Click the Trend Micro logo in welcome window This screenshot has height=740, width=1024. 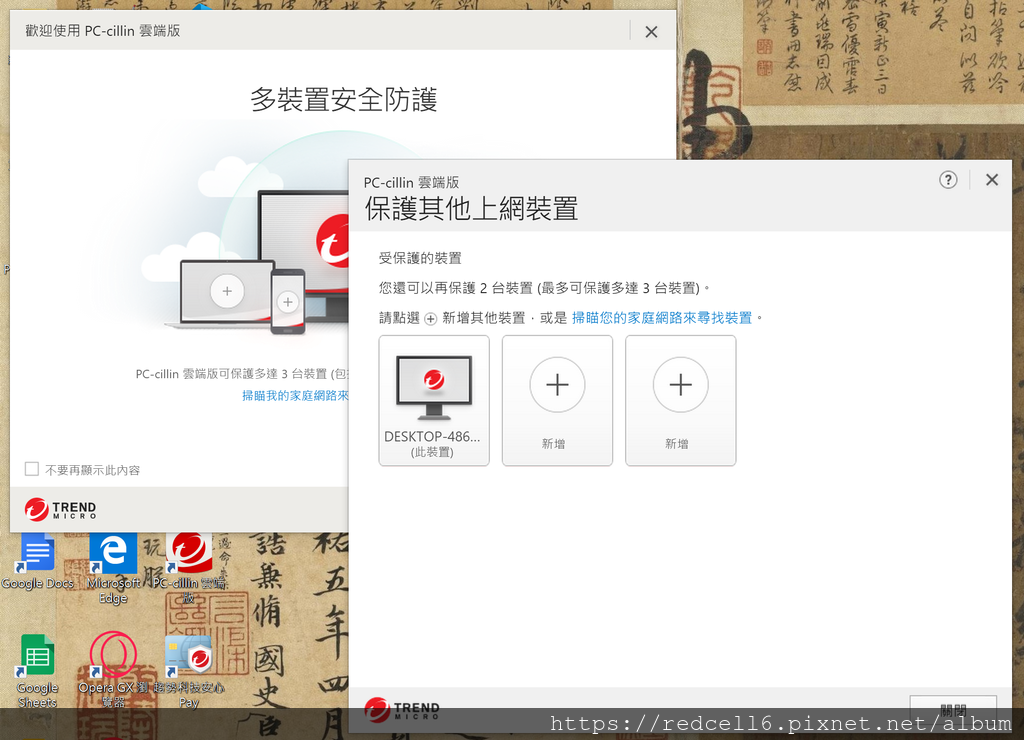coord(60,509)
